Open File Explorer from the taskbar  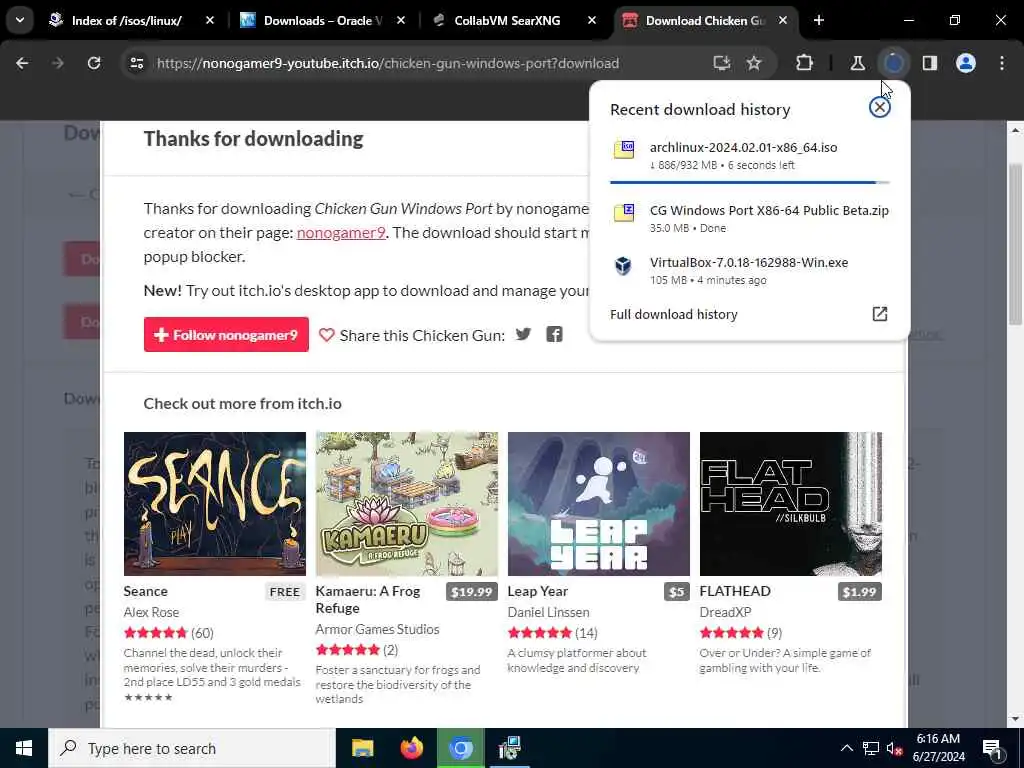tap(362, 748)
